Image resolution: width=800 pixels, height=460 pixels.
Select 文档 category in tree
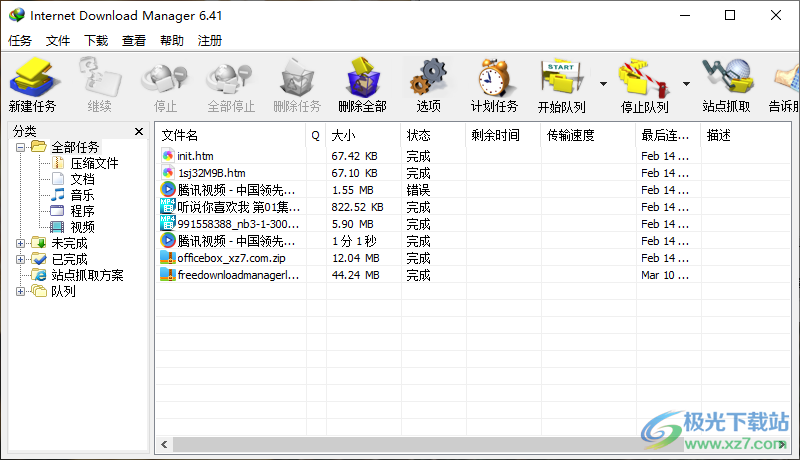(x=82, y=179)
